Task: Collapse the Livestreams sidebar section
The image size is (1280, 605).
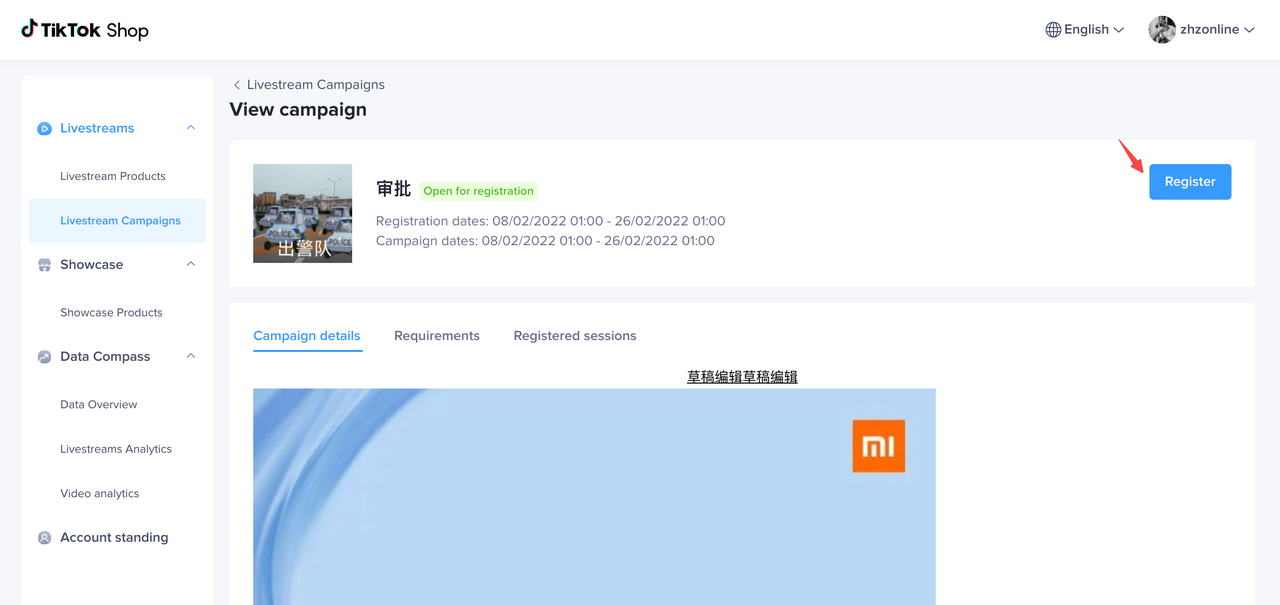Action: (191, 128)
